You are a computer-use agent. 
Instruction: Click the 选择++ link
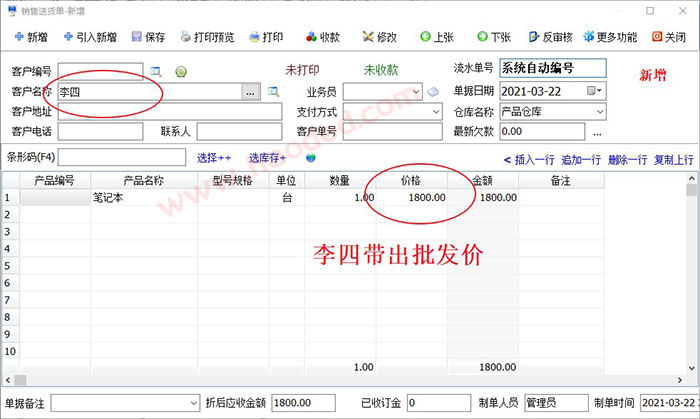[214, 158]
